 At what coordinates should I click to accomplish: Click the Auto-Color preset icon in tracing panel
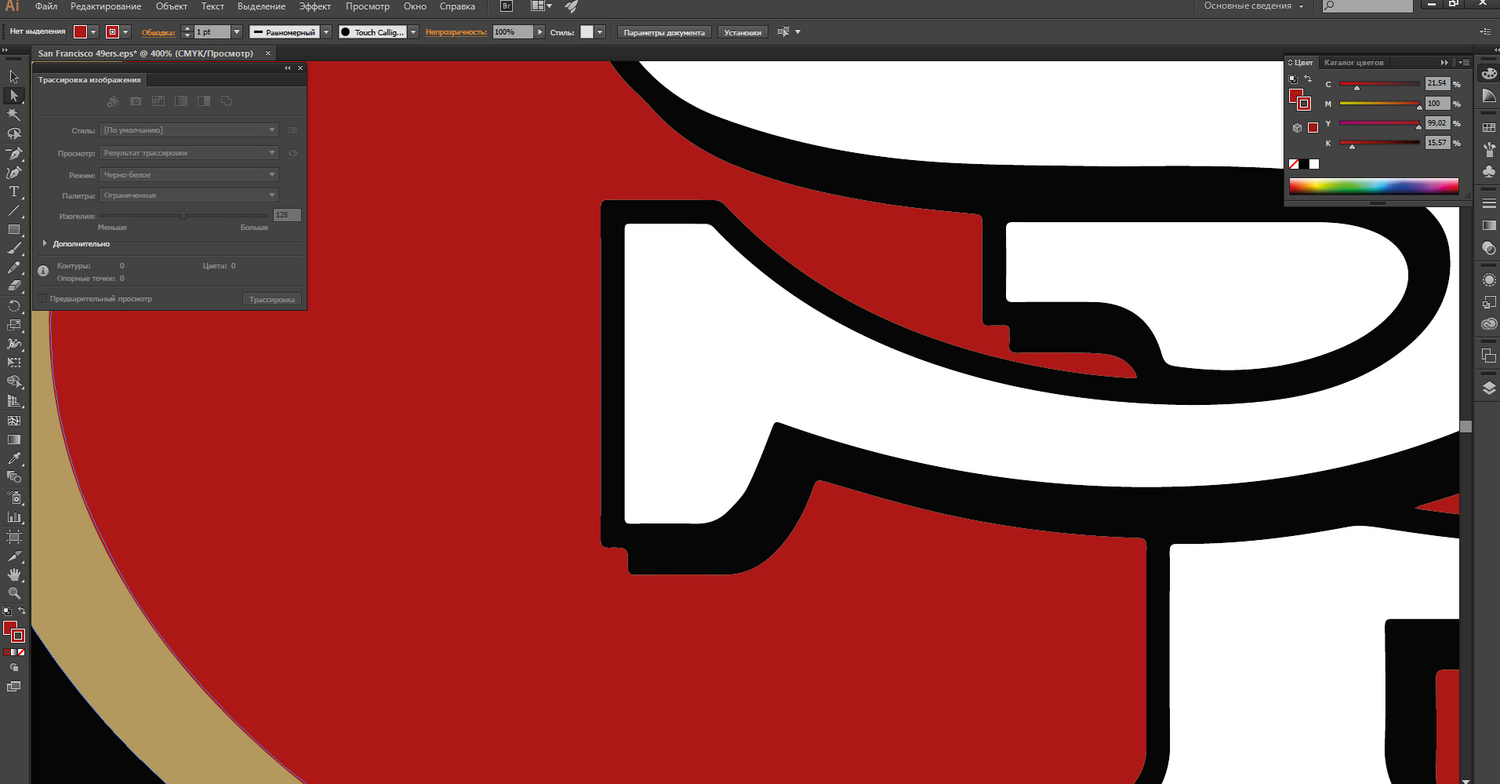coord(112,101)
